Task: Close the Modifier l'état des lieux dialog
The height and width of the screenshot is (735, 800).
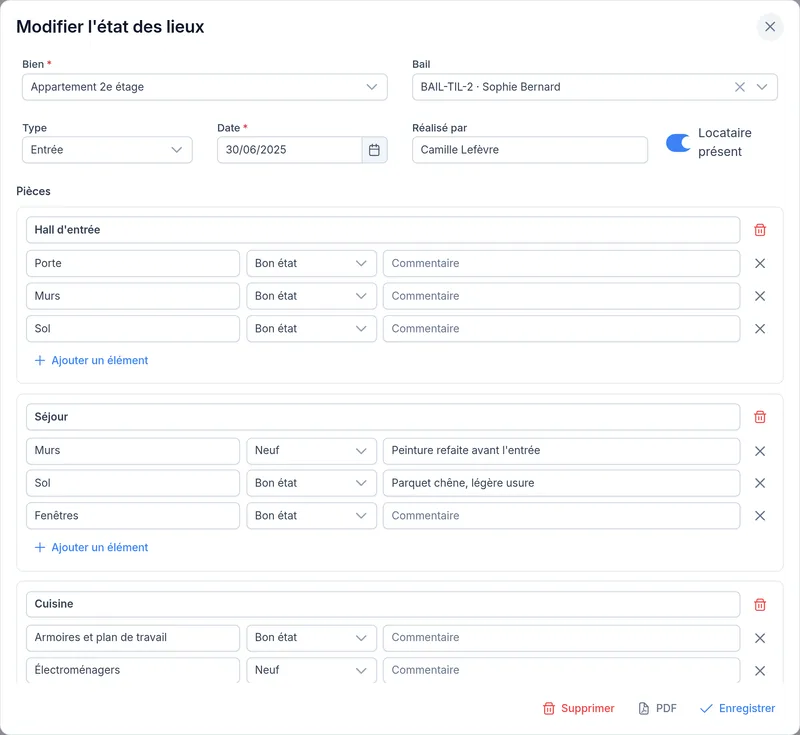Action: 770,27
